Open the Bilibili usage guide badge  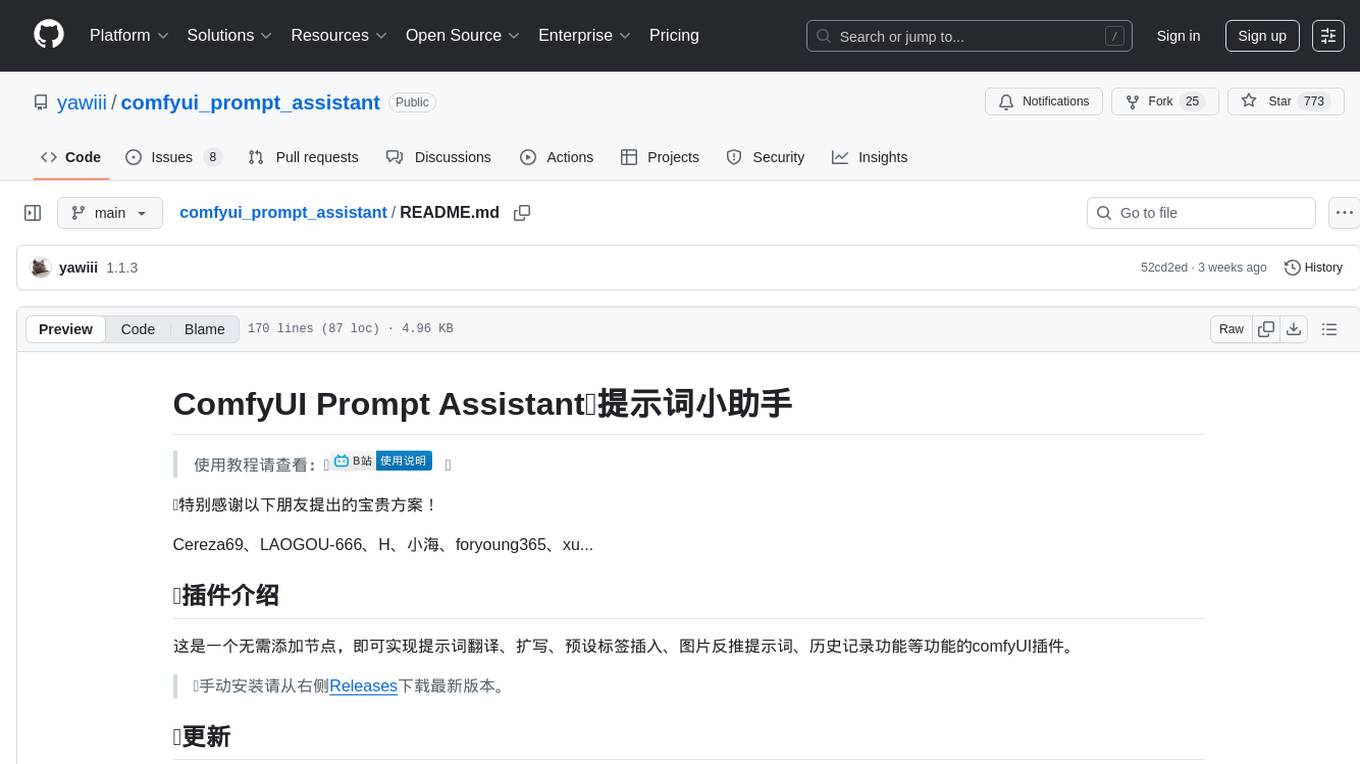(x=381, y=461)
